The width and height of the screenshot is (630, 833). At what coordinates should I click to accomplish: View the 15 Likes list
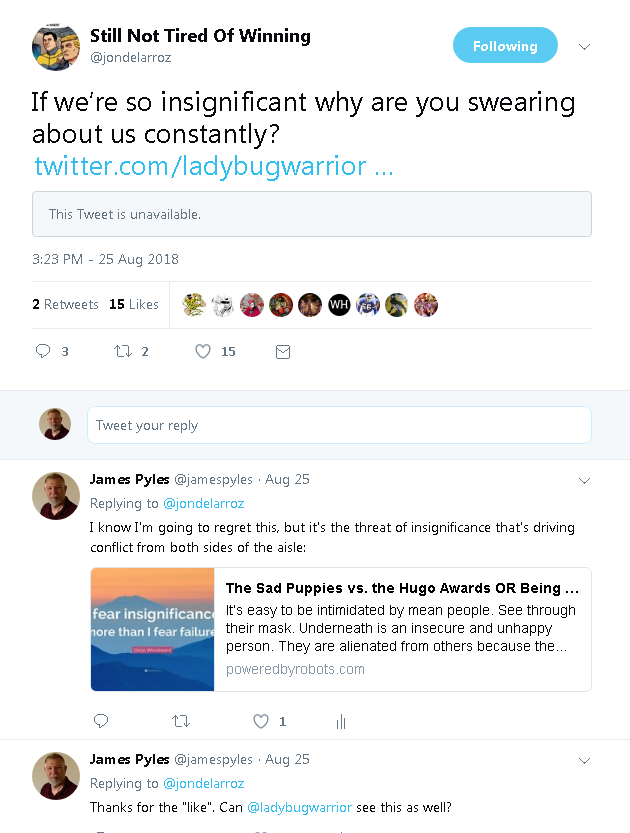coord(134,304)
